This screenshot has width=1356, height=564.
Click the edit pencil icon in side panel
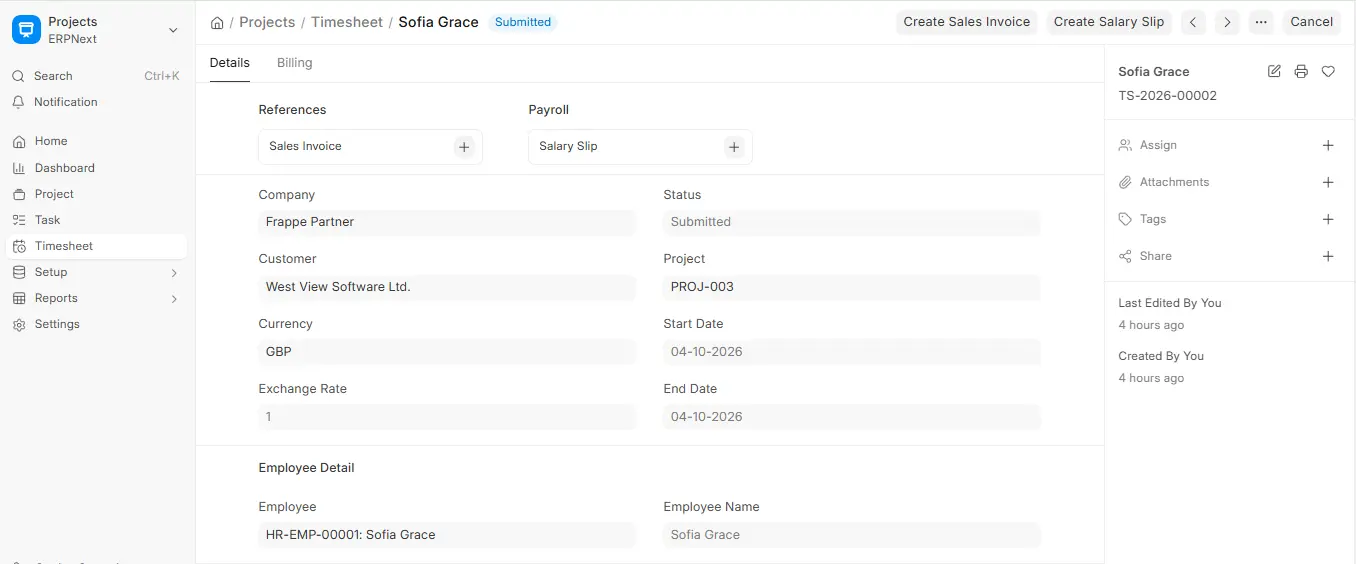tap(1274, 71)
